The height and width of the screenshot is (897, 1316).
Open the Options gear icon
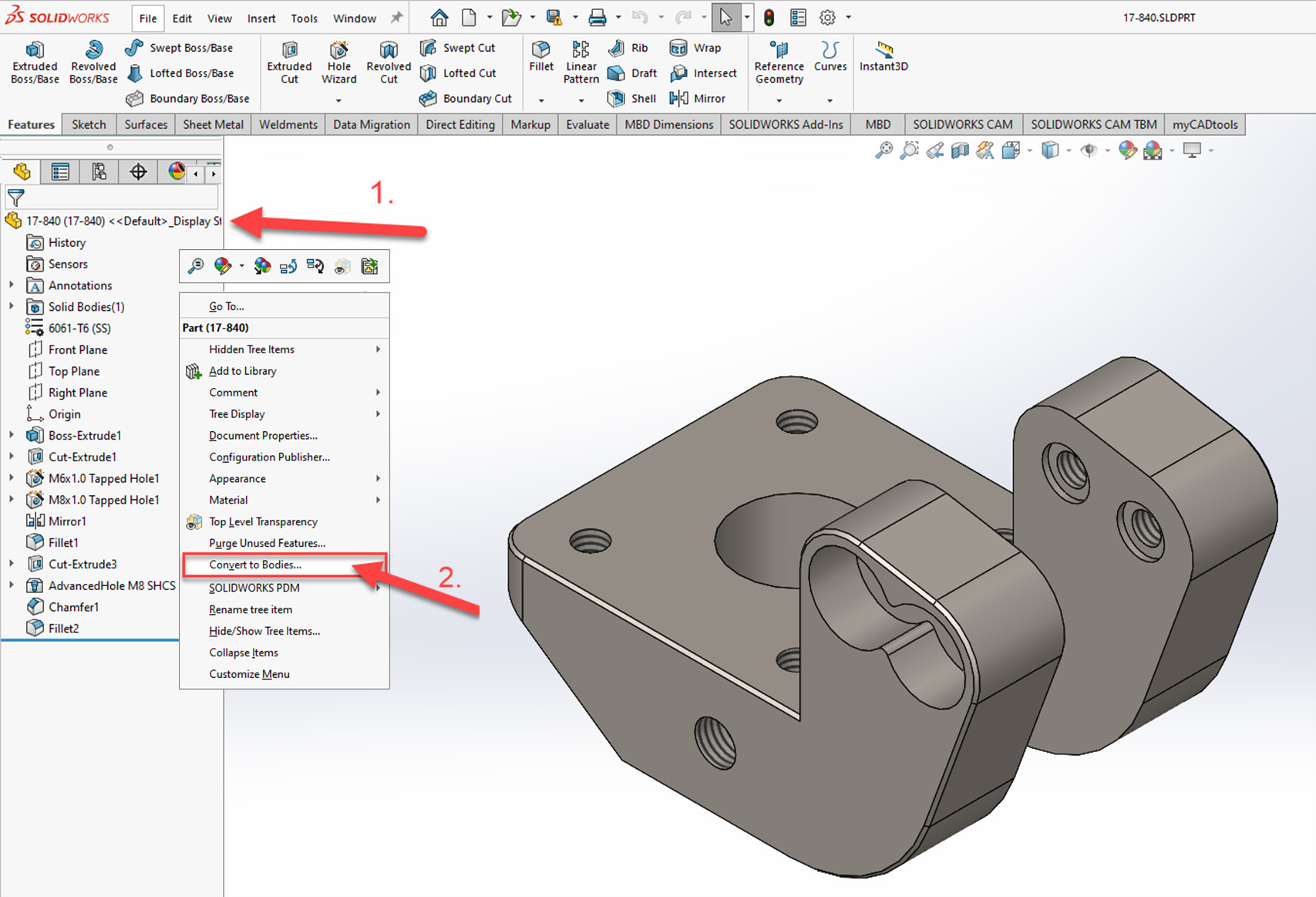[827, 17]
